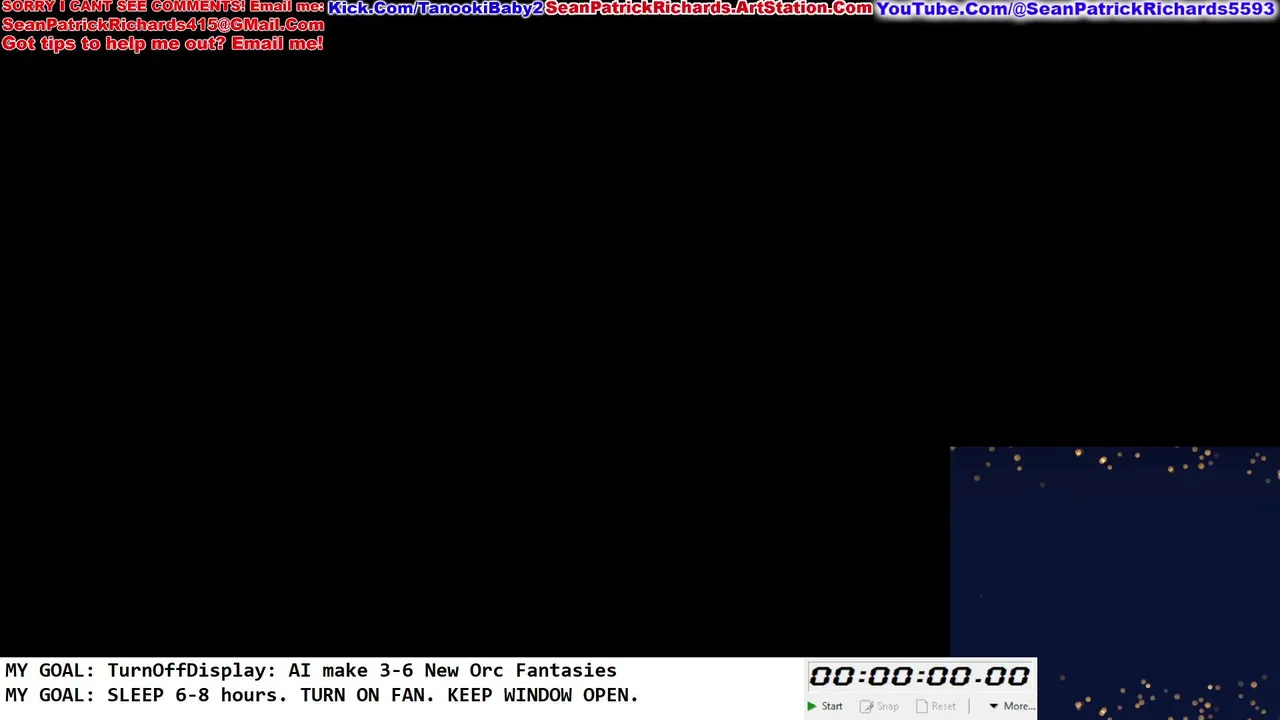Click YouTube.Com/@SeanPatrickRichards5593 text
Viewport: 1280px width, 720px height.
pos(1076,9)
